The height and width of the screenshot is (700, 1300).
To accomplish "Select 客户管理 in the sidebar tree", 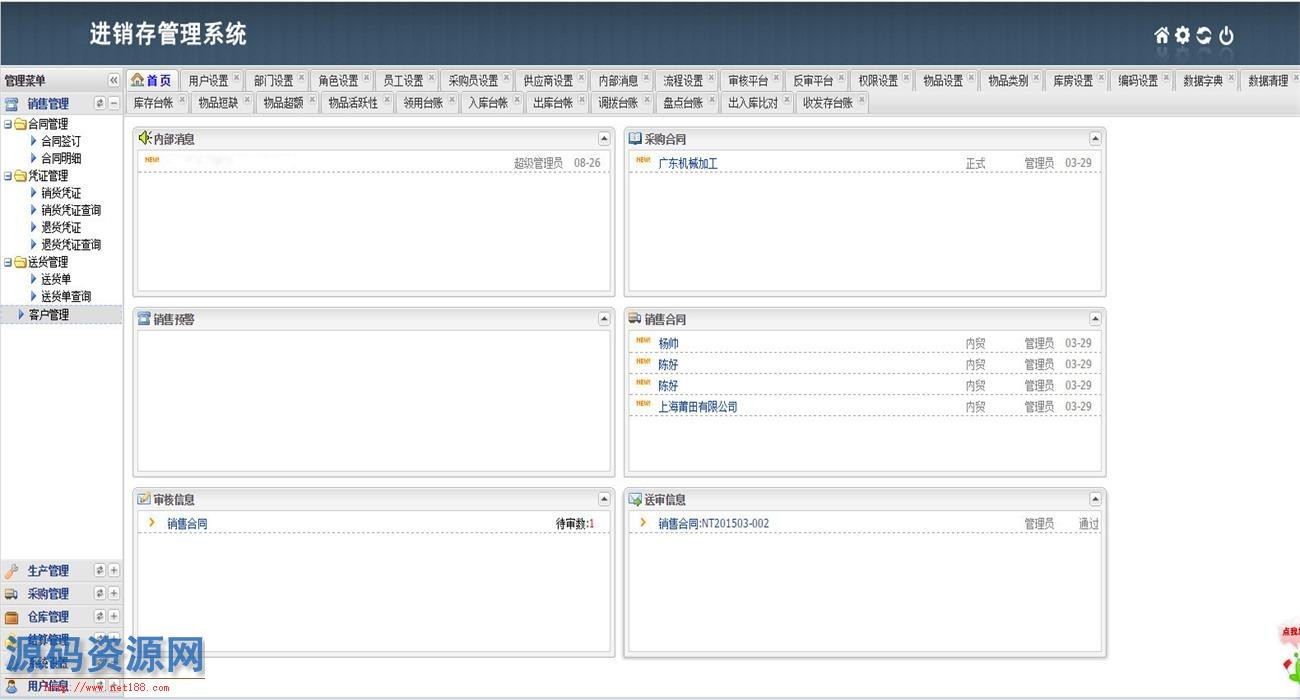I will pyautogui.click(x=49, y=315).
